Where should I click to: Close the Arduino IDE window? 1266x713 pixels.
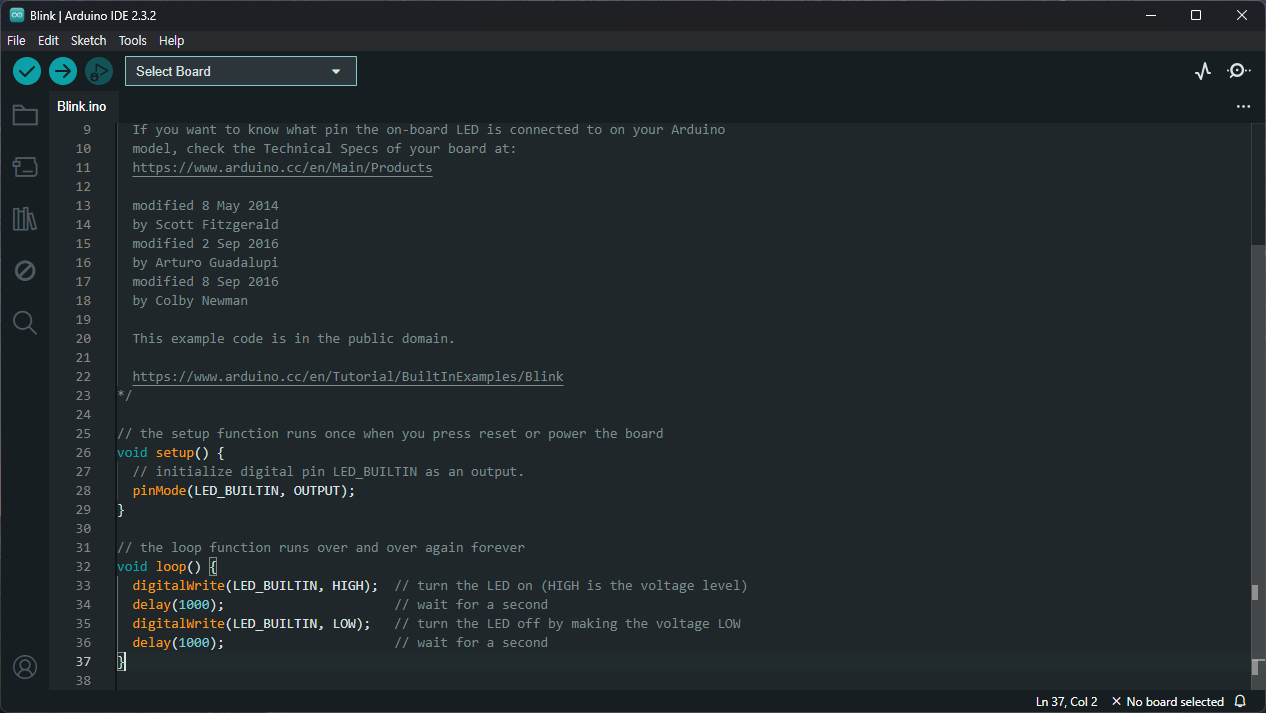coord(1242,15)
